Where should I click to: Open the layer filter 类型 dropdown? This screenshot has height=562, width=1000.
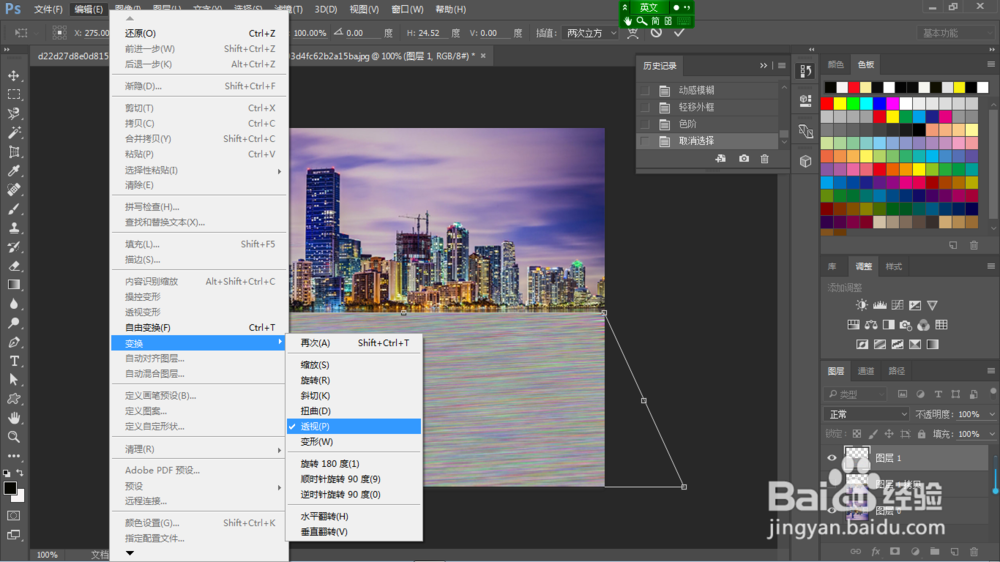[857, 394]
